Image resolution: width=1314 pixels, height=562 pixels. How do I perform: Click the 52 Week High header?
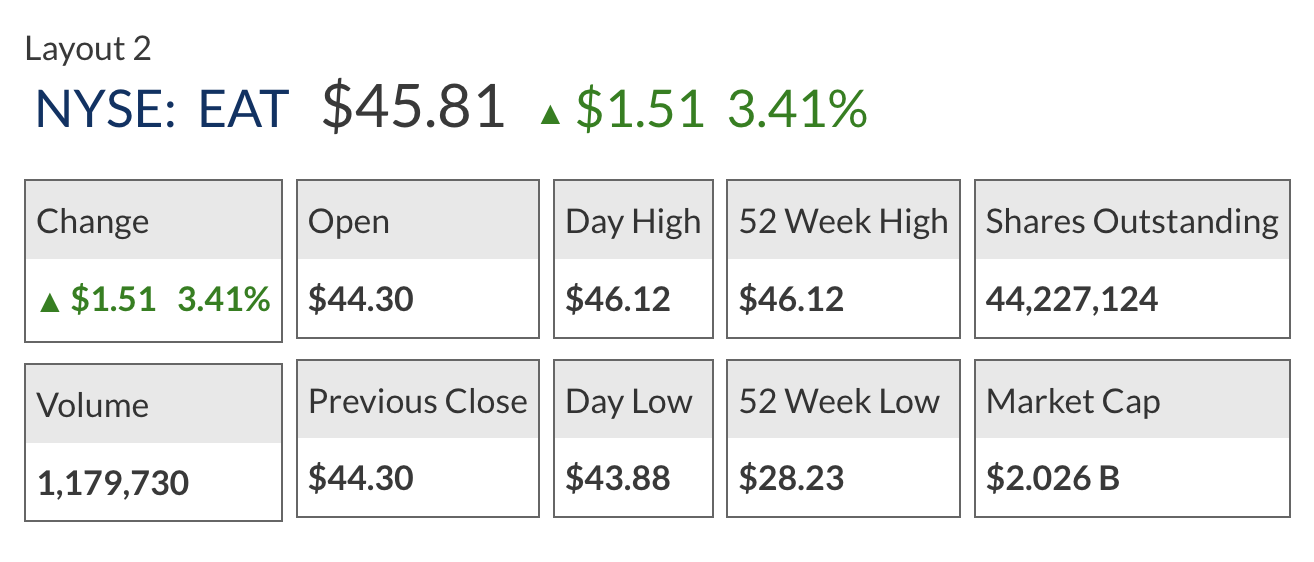(x=843, y=221)
